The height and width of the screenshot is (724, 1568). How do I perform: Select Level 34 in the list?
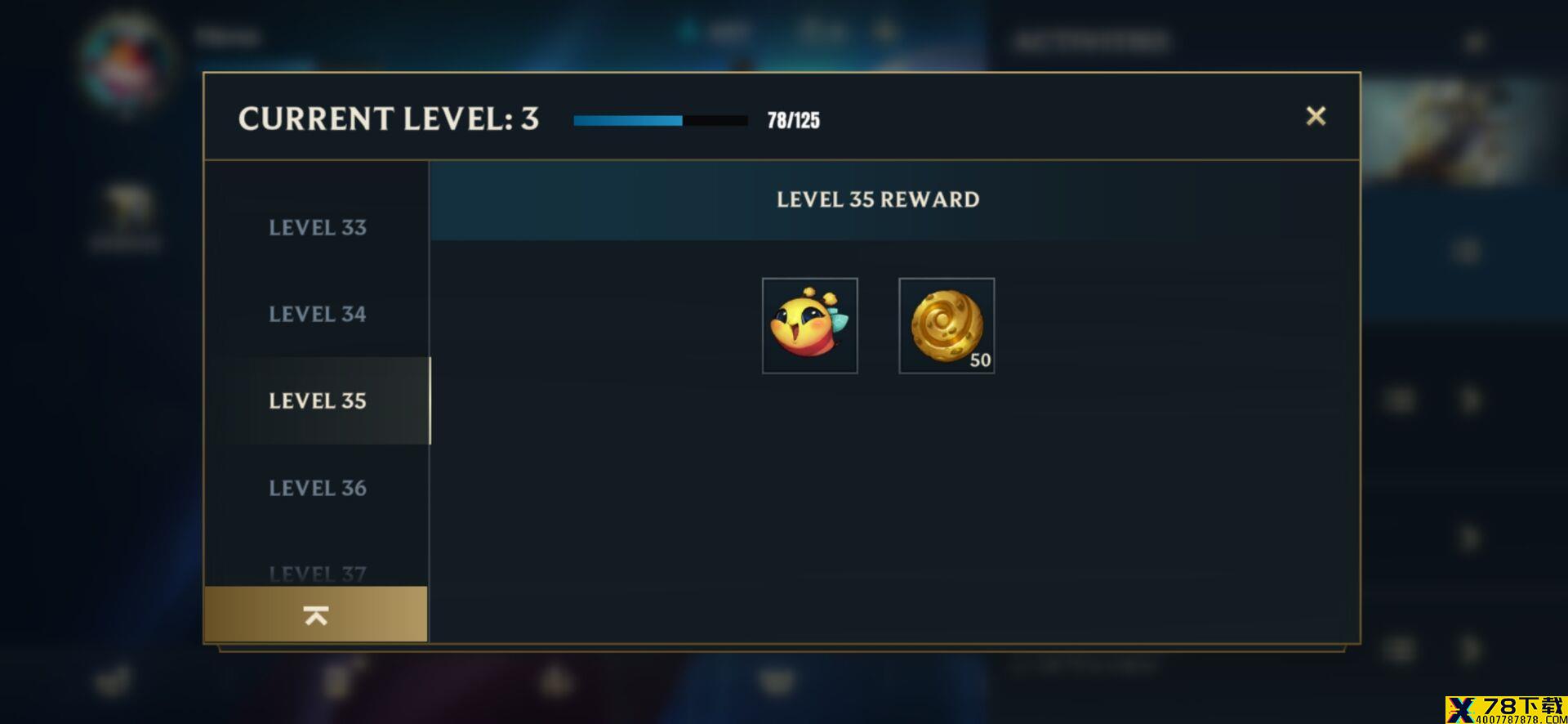pyautogui.click(x=318, y=314)
